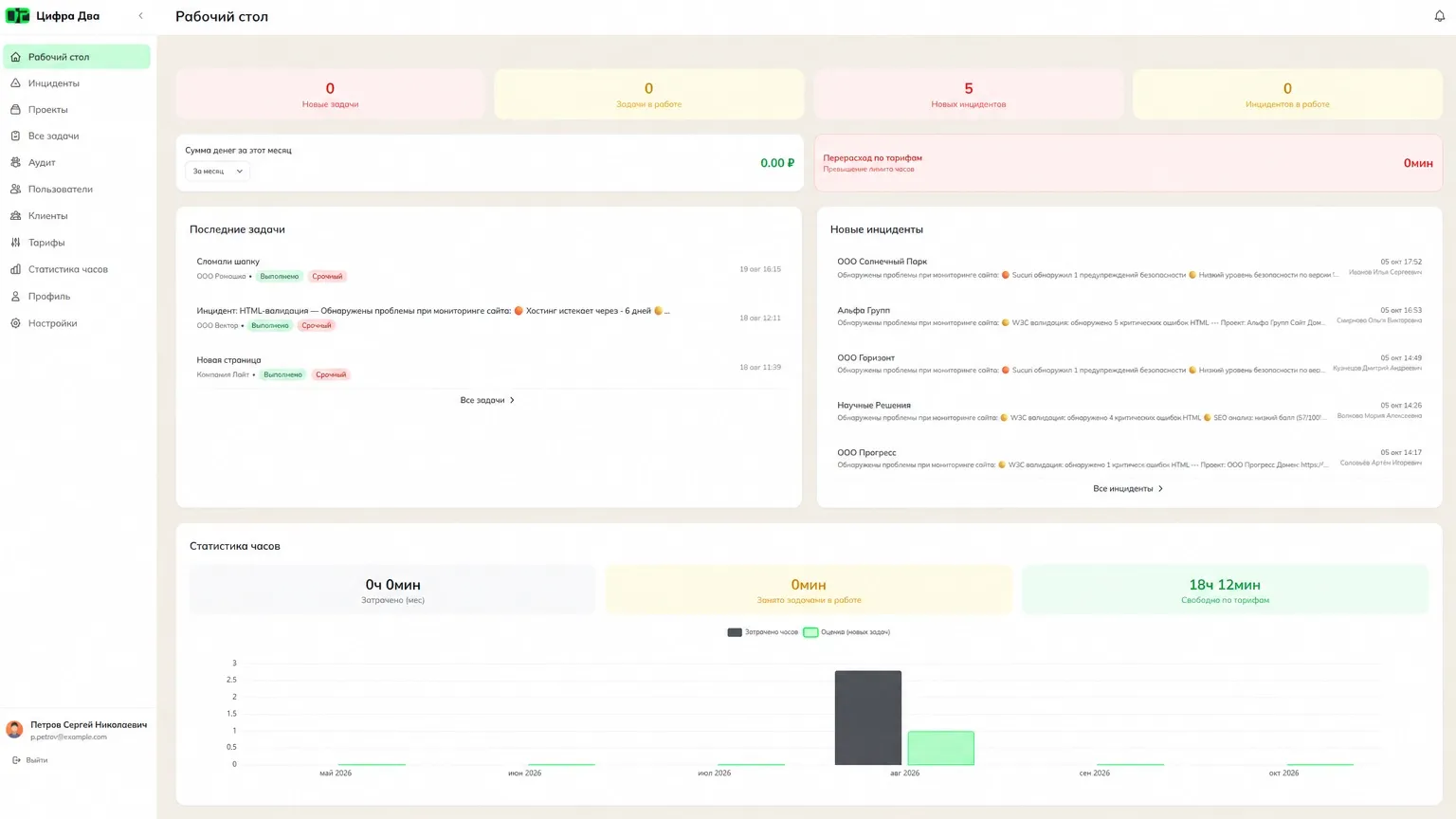
Task: Click the user avatar of Петров Сергей Николаевич
Action: [x=14, y=729]
